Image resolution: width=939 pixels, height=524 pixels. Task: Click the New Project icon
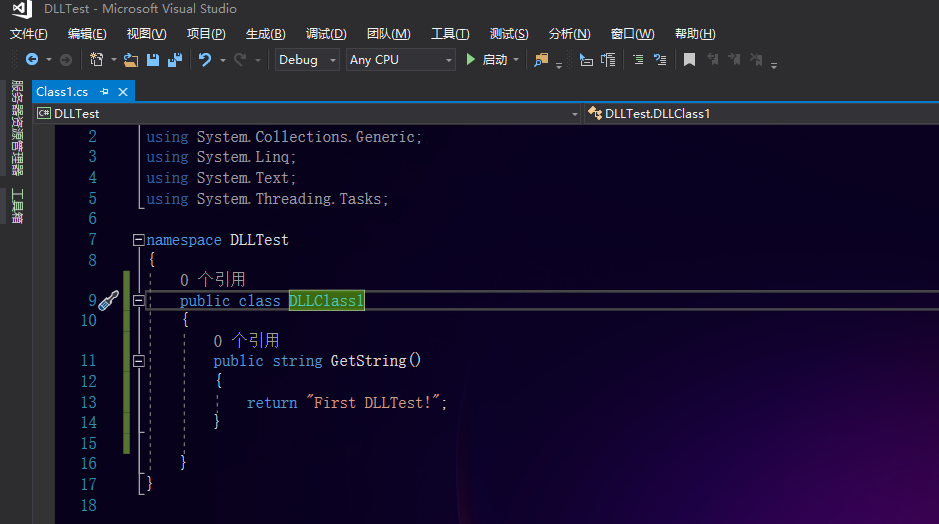point(96,59)
